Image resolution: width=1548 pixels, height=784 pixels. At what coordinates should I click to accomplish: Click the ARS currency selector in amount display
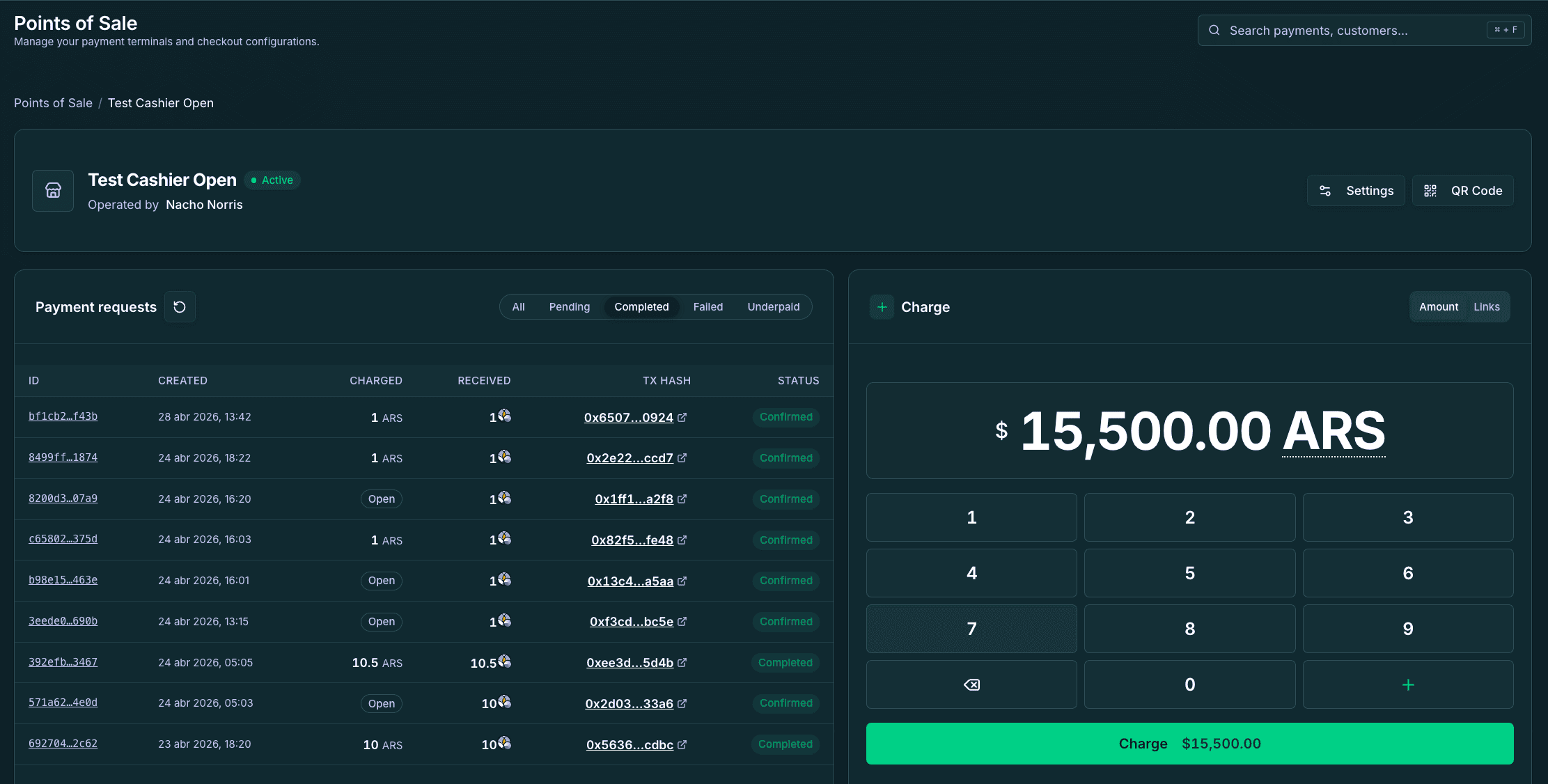[x=1334, y=431]
